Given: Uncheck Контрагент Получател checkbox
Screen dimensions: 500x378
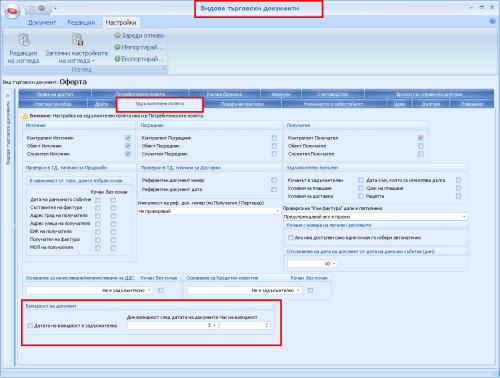Looking at the screenshot, I should 421,138.
